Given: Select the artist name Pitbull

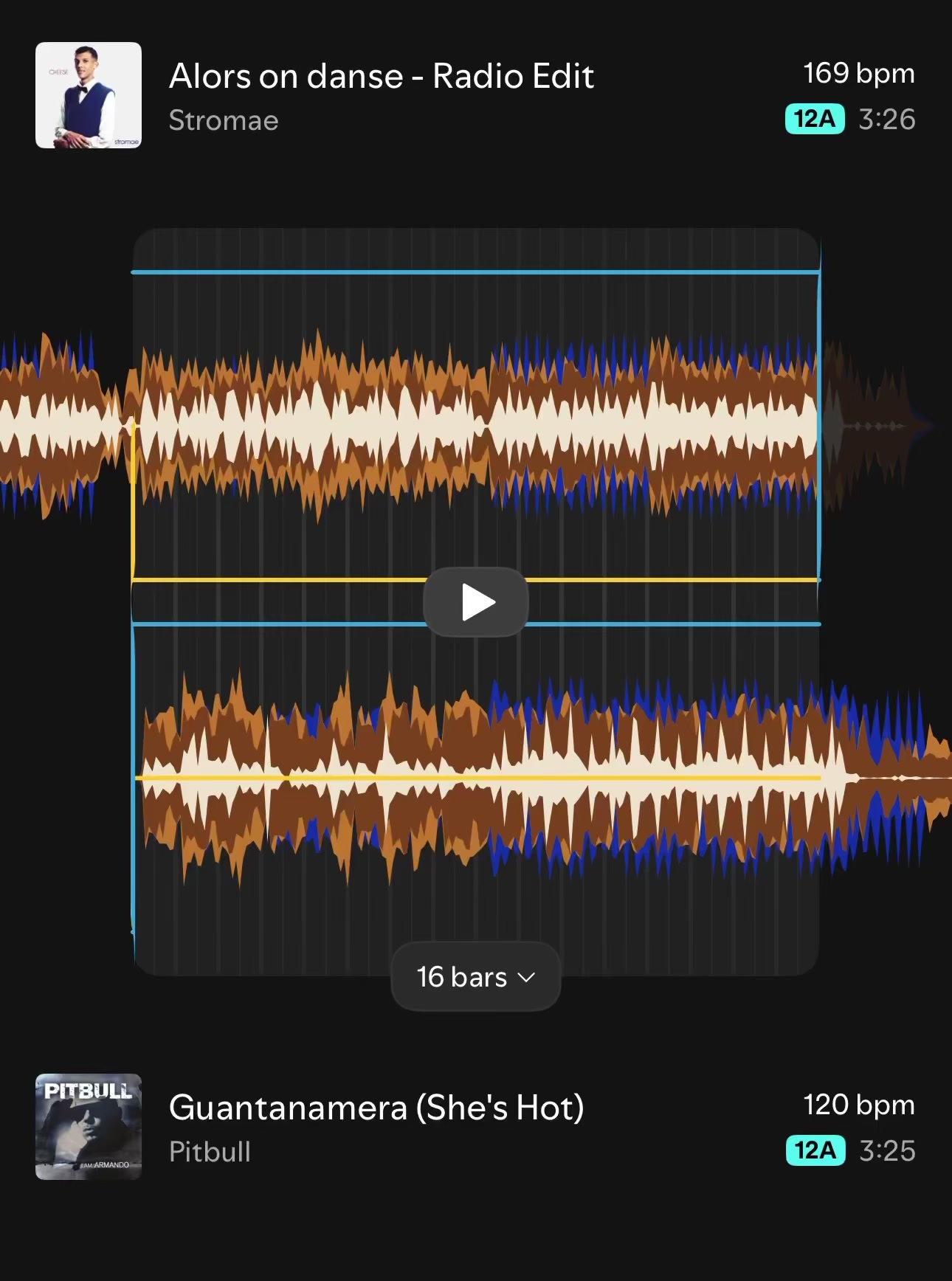Looking at the screenshot, I should pos(210,1152).
